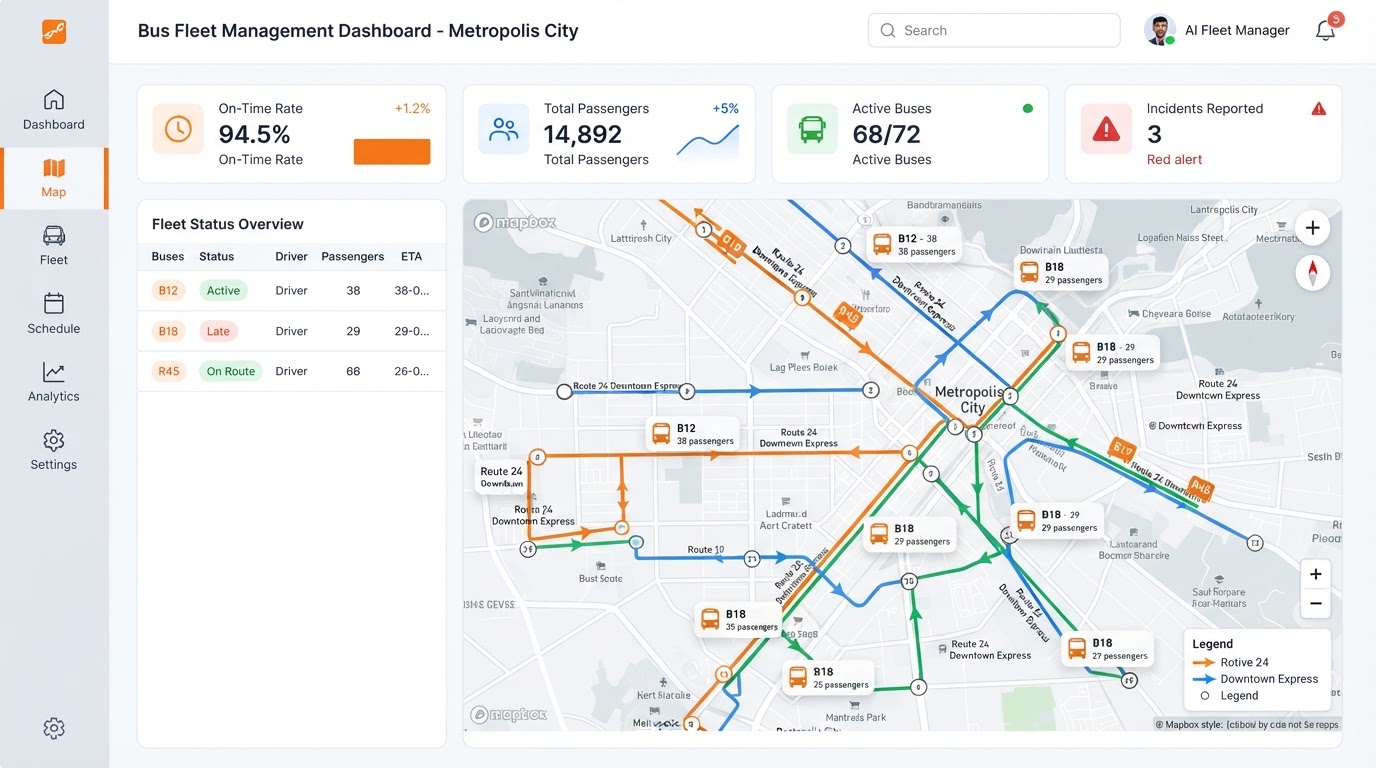Viewport: 1376px width, 768px height.
Task: Select the passenger count 66 in the R45 row
Action: [x=353, y=371]
